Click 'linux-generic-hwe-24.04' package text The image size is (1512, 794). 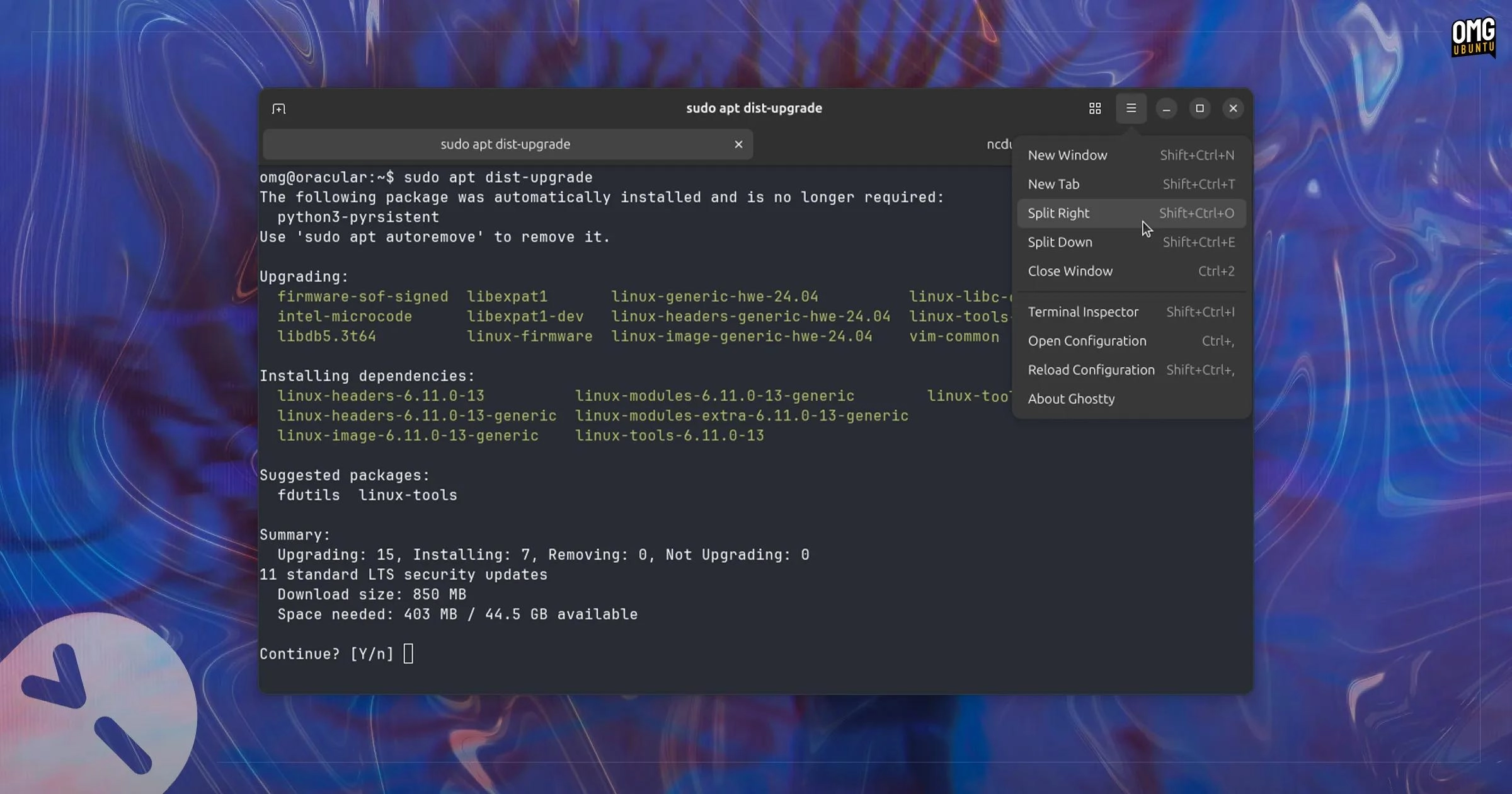714,297
